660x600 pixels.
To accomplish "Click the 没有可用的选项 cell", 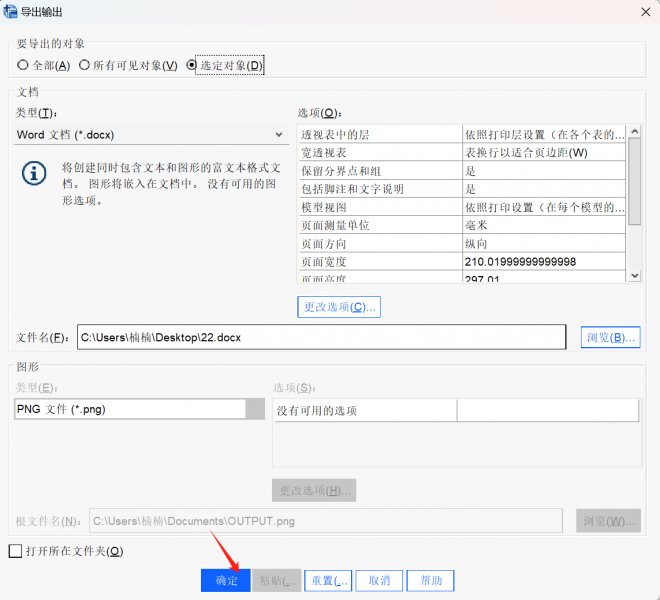I will coord(365,411).
